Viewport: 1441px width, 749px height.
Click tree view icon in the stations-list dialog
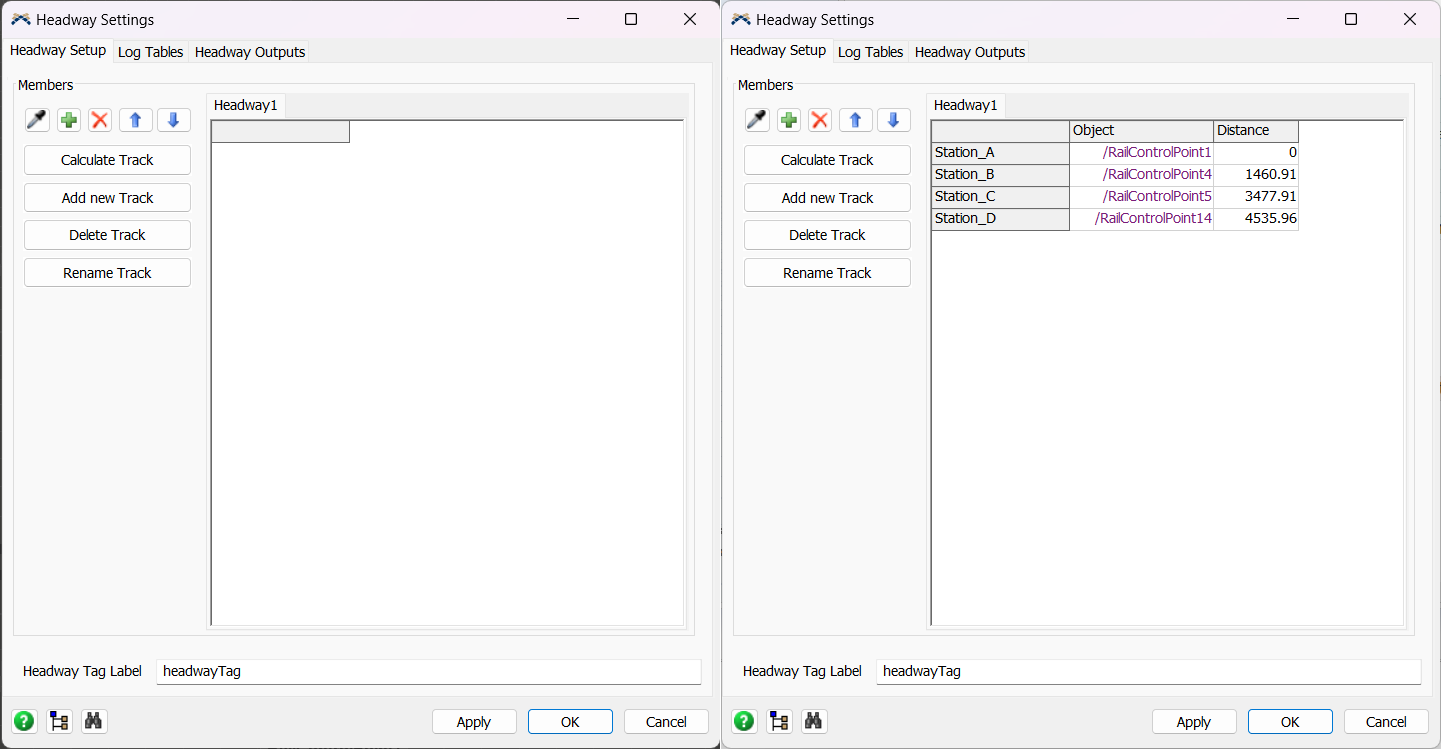click(779, 721)
